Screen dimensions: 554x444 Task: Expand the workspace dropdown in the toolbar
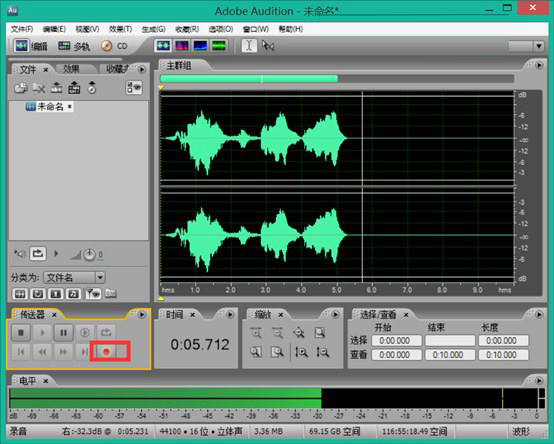[539, 46]
